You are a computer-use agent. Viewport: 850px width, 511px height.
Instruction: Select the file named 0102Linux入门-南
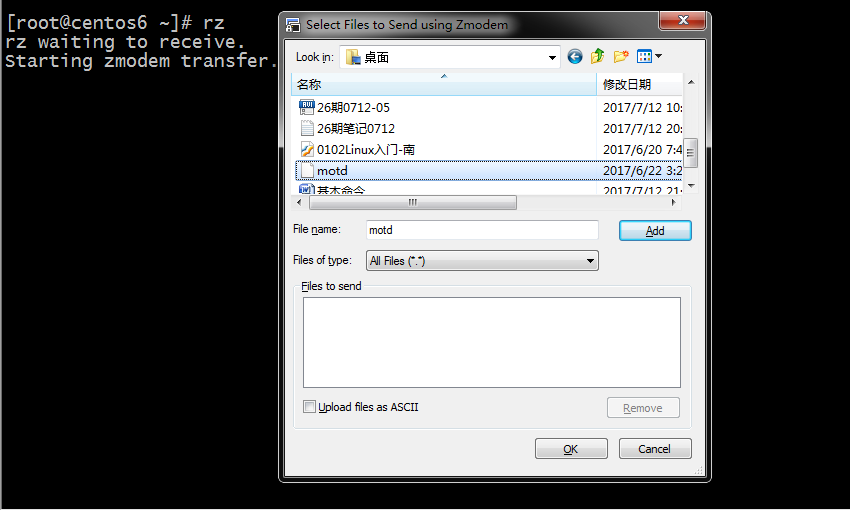point(366,150)
